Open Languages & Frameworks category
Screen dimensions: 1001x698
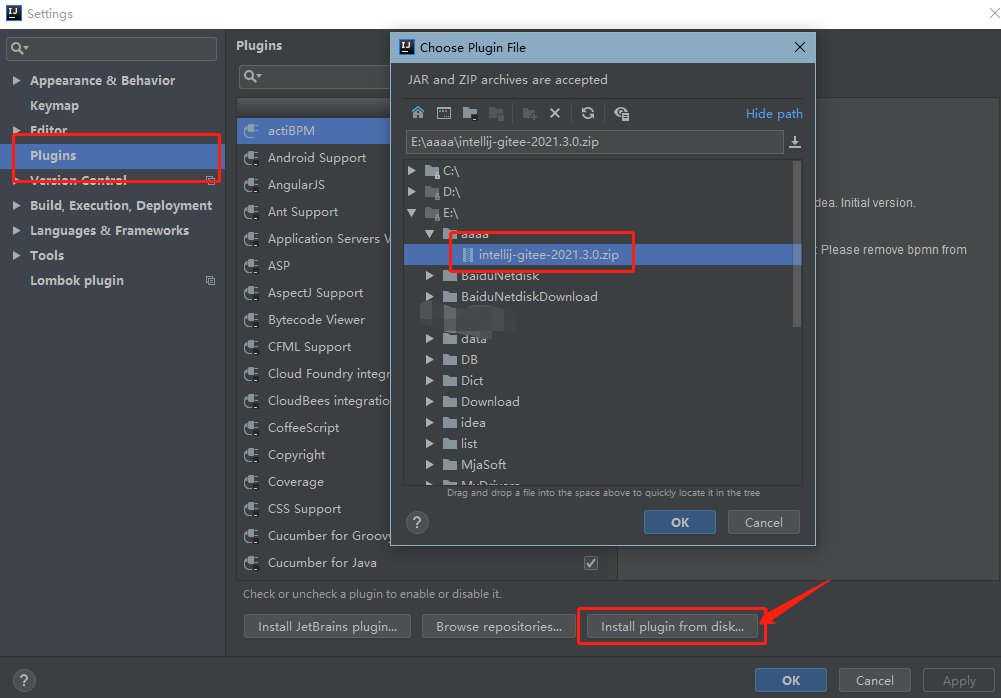pyautogui.click(x=109, y=231)
